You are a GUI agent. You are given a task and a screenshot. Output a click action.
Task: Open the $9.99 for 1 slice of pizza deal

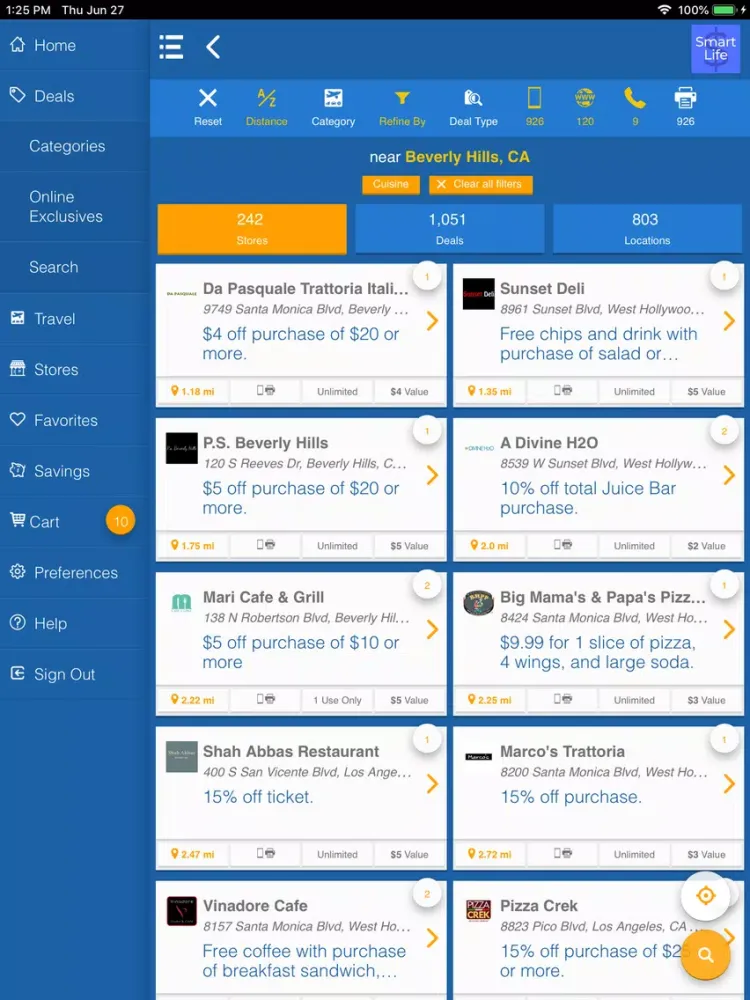(x=598, y=652)
